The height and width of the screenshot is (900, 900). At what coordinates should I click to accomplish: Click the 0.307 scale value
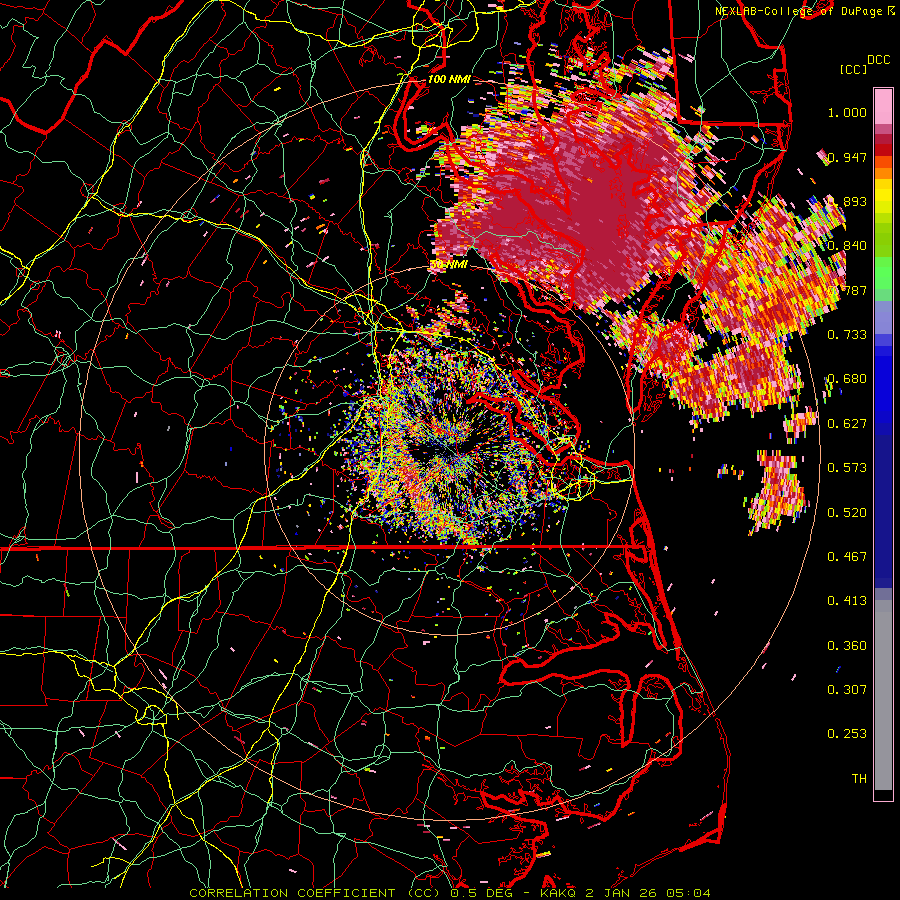pos(847,689)
